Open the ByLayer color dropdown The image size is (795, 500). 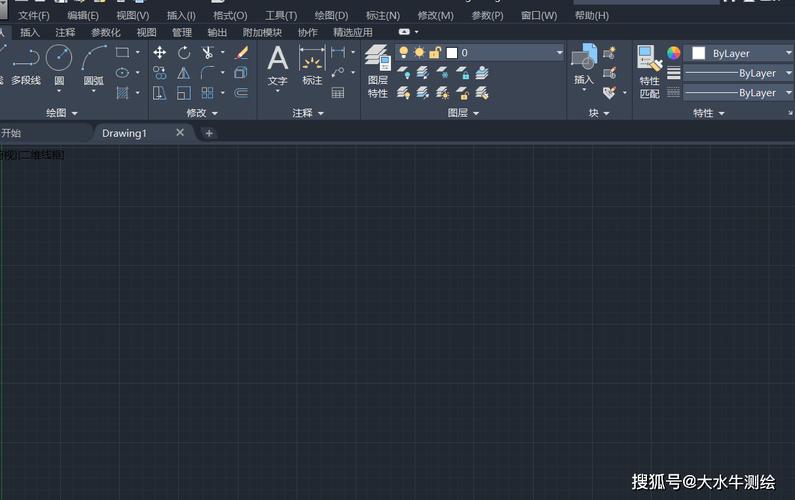[x=742, y=53]
